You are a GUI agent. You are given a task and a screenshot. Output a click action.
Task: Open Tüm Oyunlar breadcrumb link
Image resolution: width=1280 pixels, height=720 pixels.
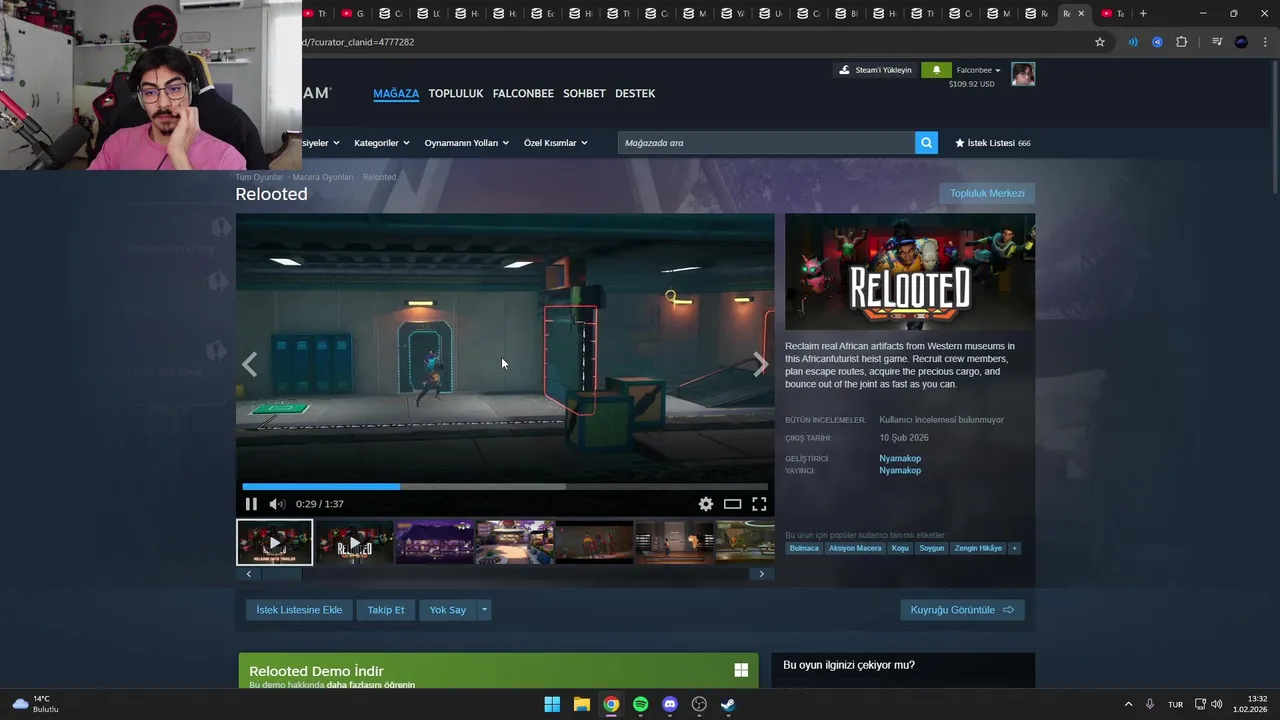point(259,177)
